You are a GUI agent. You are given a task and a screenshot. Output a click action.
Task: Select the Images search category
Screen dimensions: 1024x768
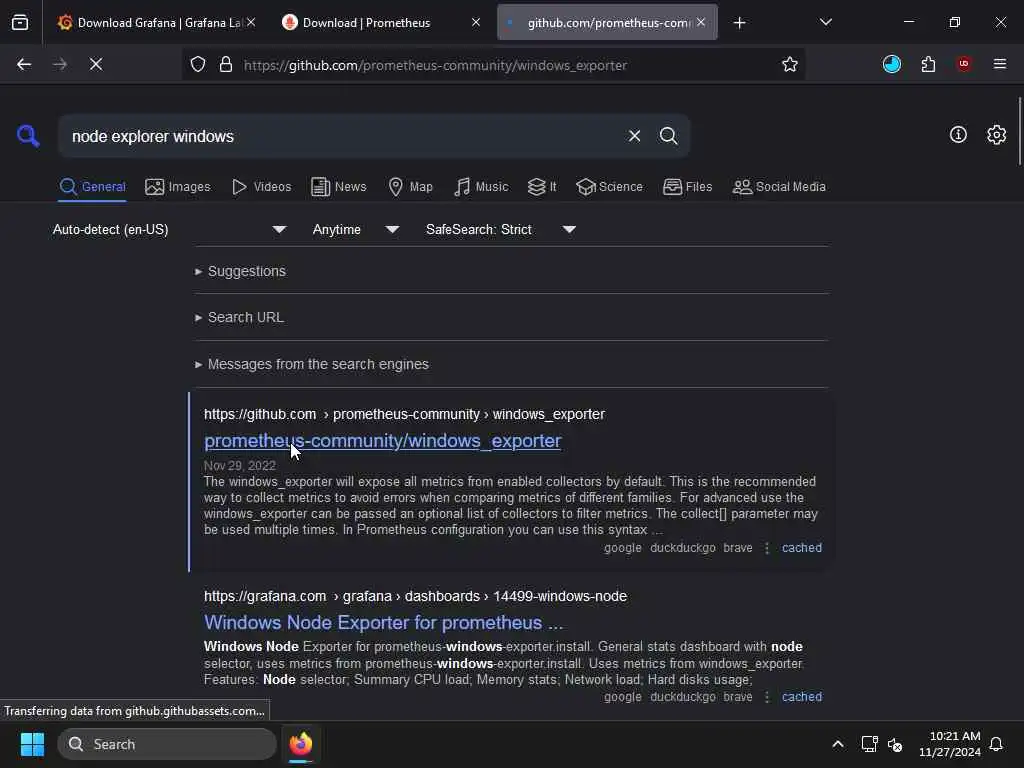(x=178, y=187)
